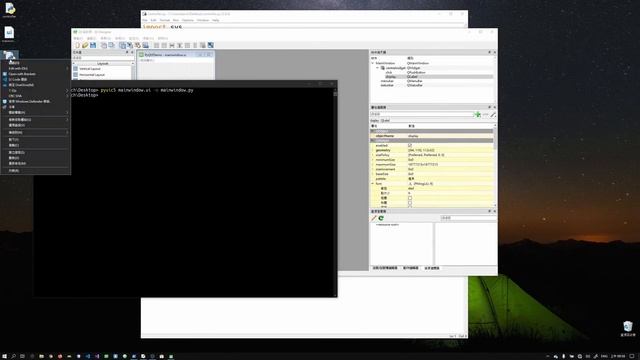Image resolution: width=640 pixels, height=360 pixels.
Task: Click the widget box filter input field
Action: point(103,58)
